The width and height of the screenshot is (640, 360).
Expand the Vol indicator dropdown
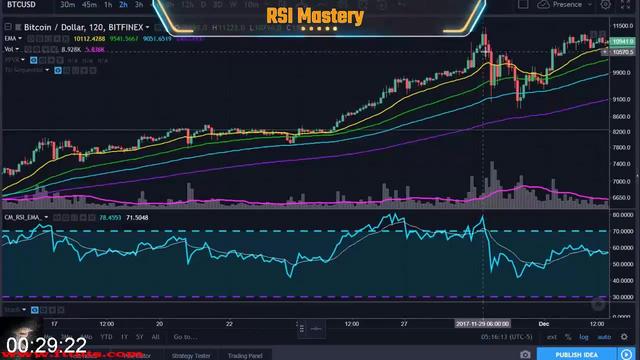click(x=17, y=49)
